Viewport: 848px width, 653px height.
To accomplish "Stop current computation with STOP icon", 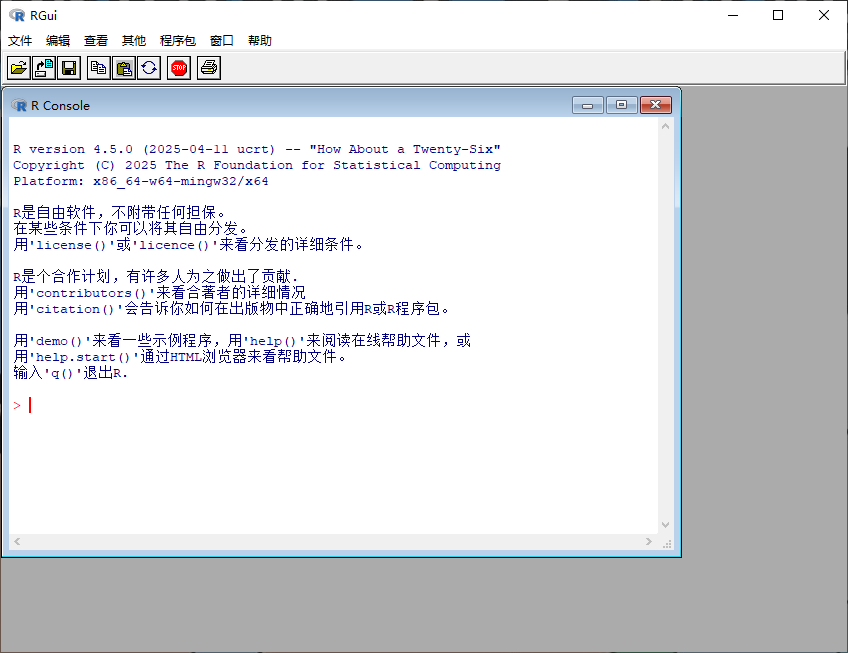I will point(179,68).
